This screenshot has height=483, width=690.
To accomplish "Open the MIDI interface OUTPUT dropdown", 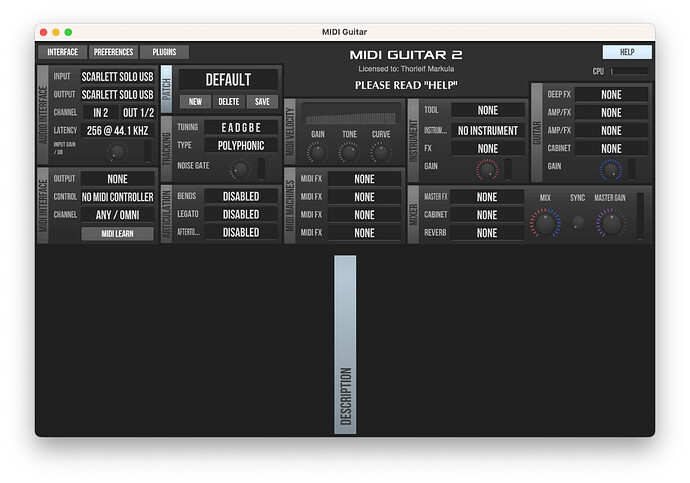I will coord(117,179).
